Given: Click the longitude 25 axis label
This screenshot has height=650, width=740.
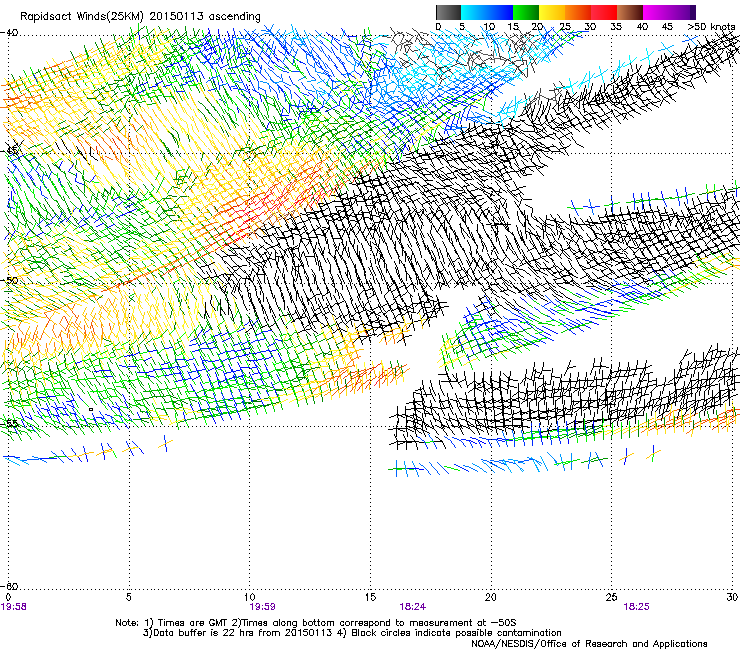Looking at the screenshot, I should coord(611,597).
